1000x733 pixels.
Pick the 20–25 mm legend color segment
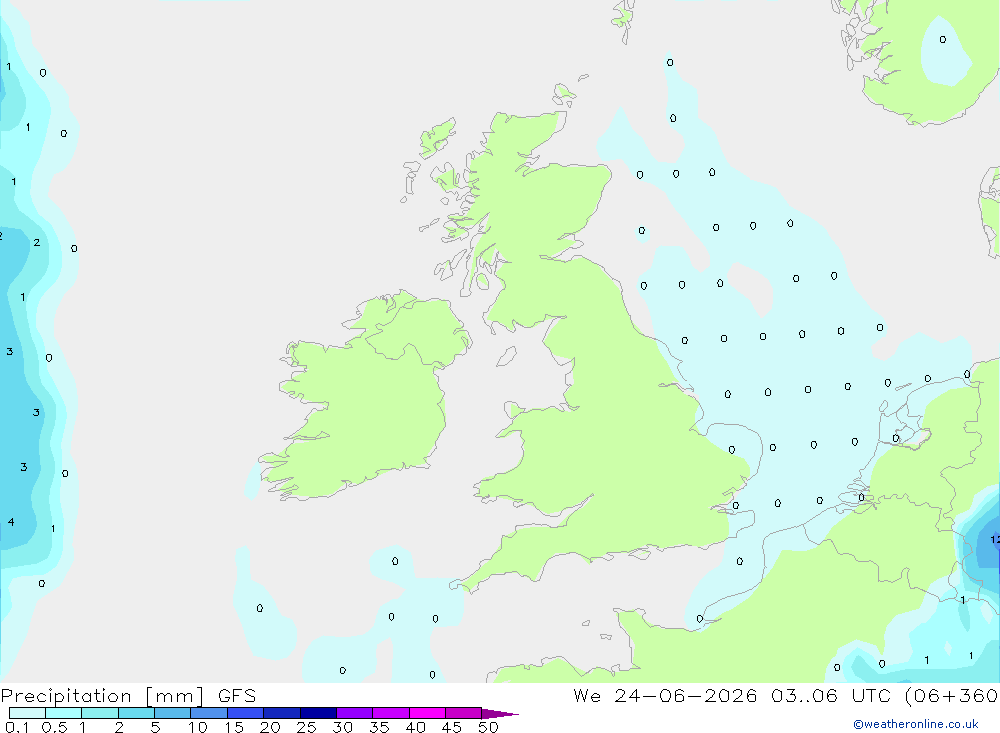282,713
